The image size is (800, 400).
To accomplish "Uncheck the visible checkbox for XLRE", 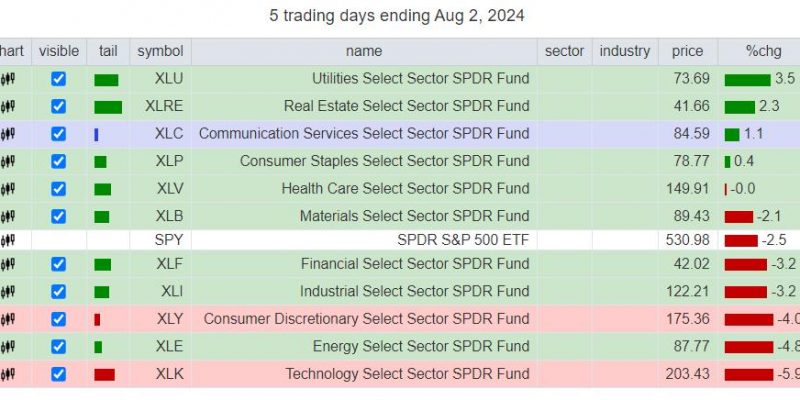I will [59, 106].
